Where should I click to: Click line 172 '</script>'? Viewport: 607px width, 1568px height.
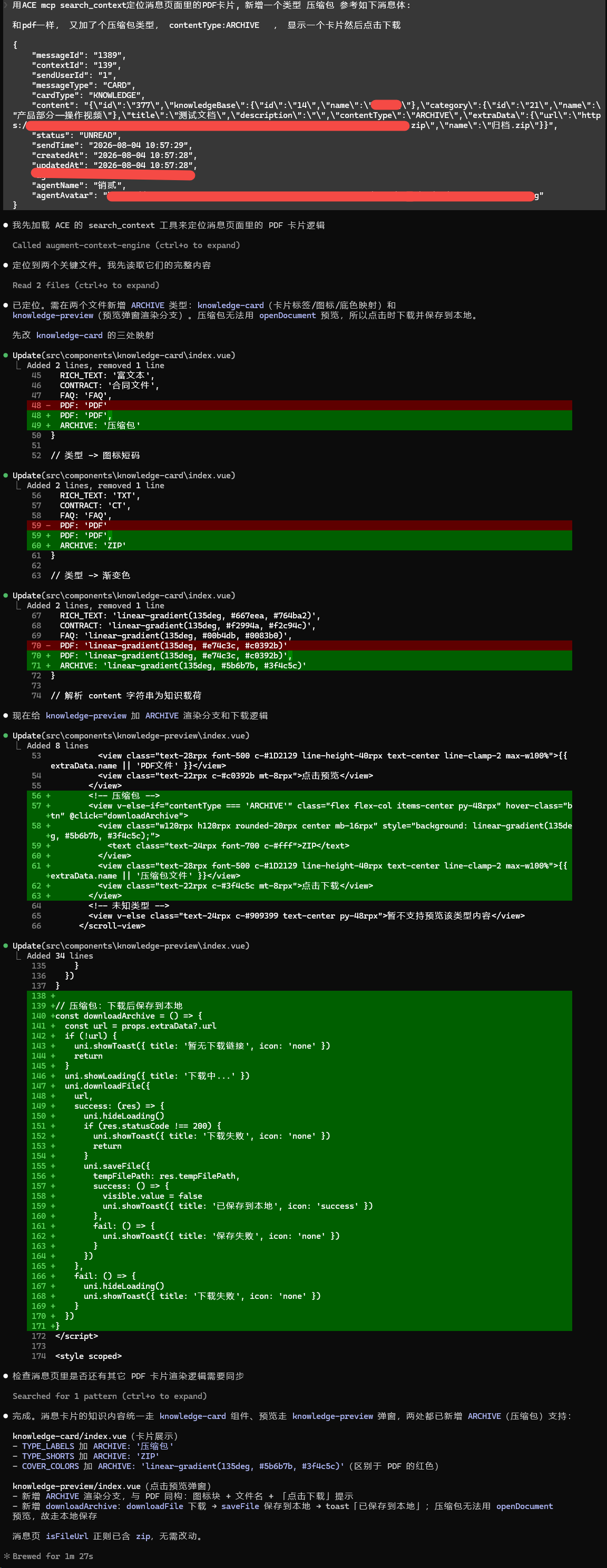click(77, 1336)
